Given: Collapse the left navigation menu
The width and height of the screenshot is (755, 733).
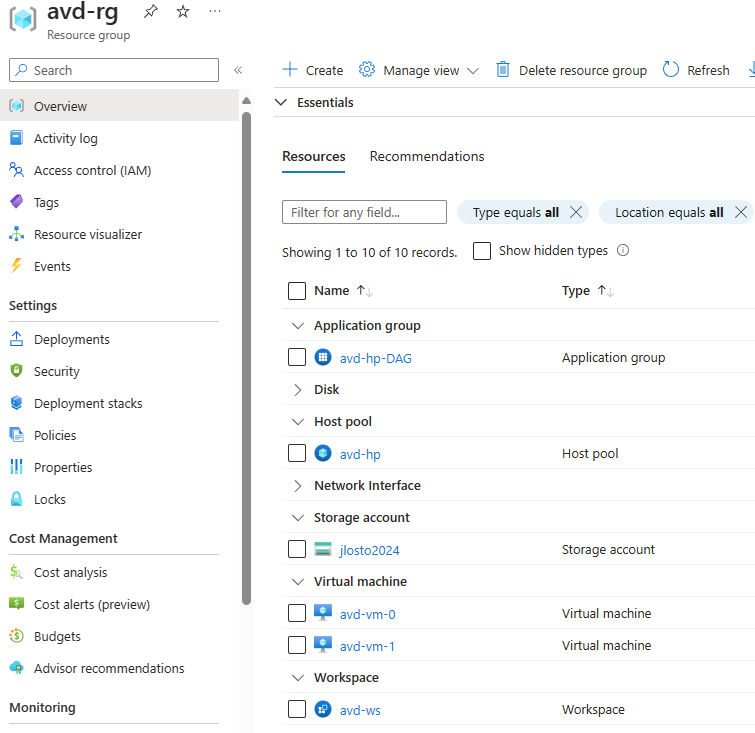Looking at the screenshot, I should (x=238, y=70).
